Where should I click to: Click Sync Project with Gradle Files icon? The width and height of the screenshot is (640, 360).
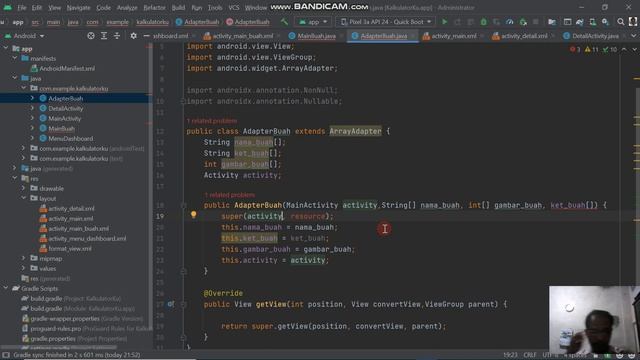click(579, 22)
